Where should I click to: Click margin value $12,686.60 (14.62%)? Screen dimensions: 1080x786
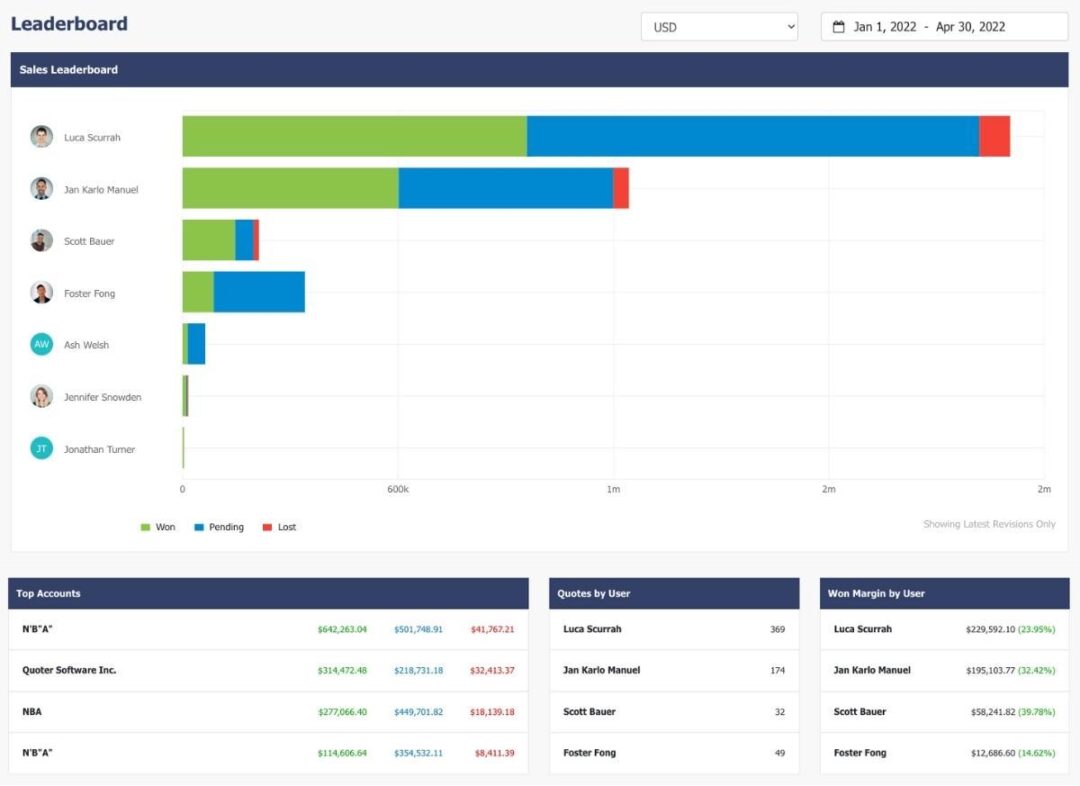click(x=1012, y=753)
